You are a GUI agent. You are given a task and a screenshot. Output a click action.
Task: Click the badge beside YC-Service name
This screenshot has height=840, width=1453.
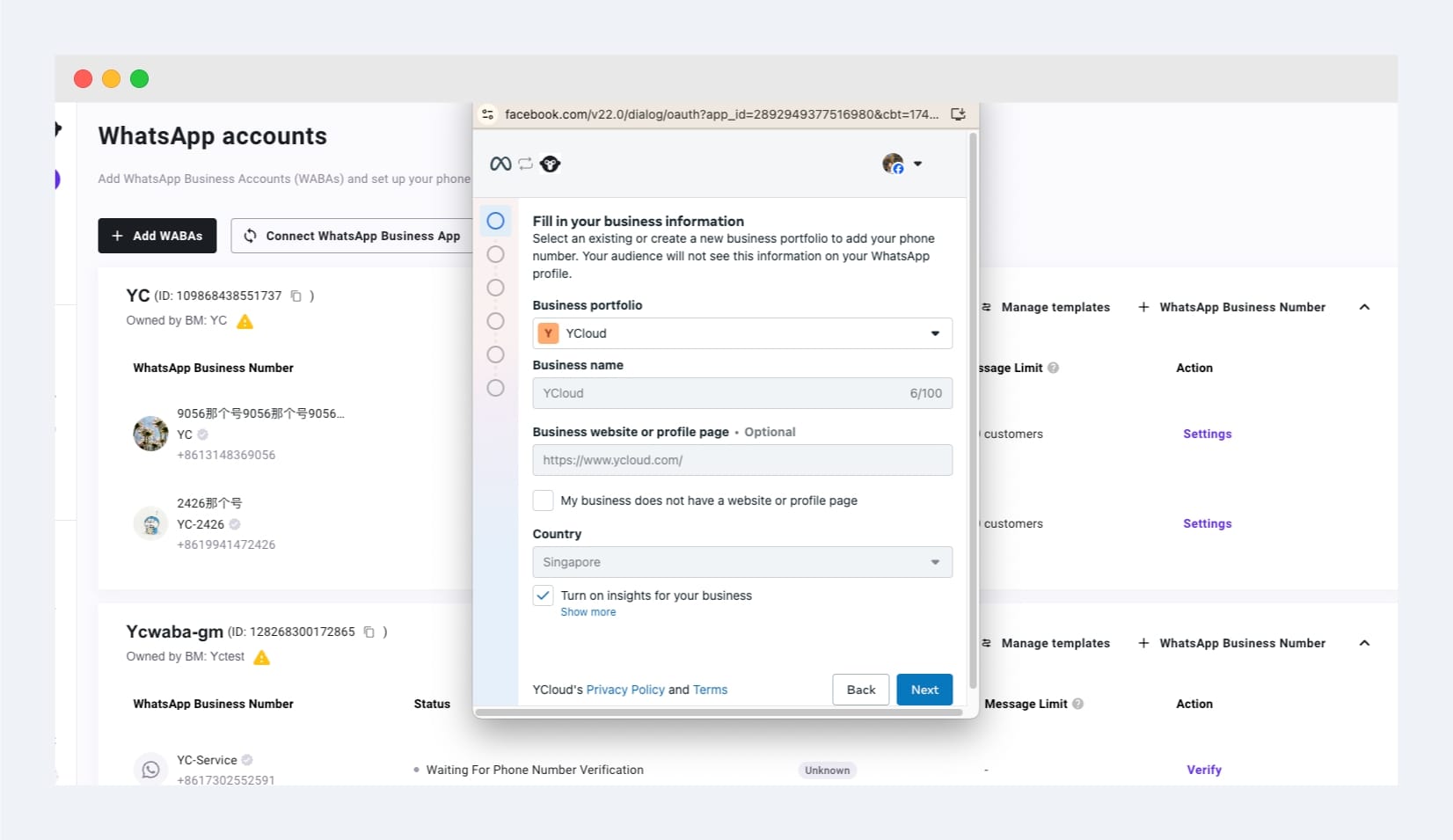(x=247, y=760)
